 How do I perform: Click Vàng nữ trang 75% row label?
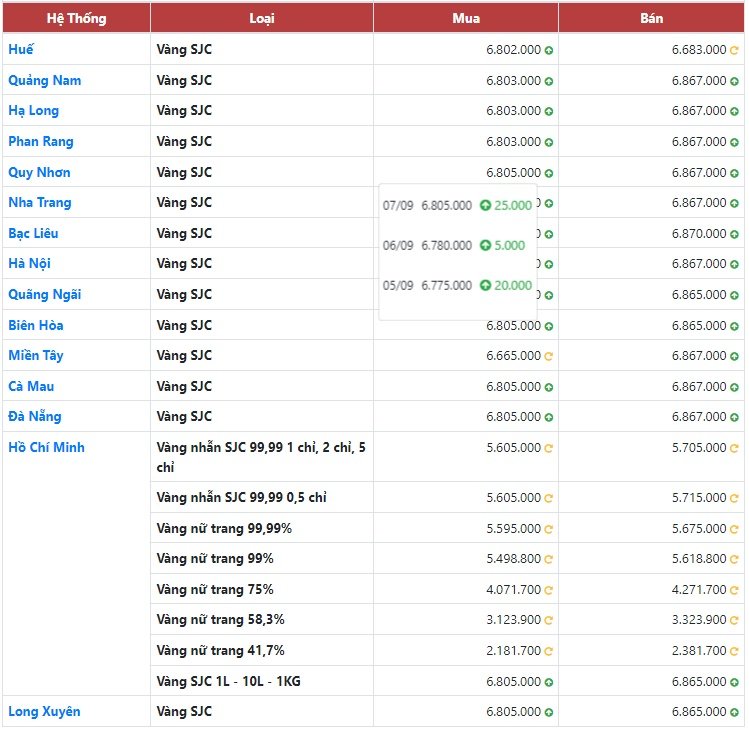215,590
